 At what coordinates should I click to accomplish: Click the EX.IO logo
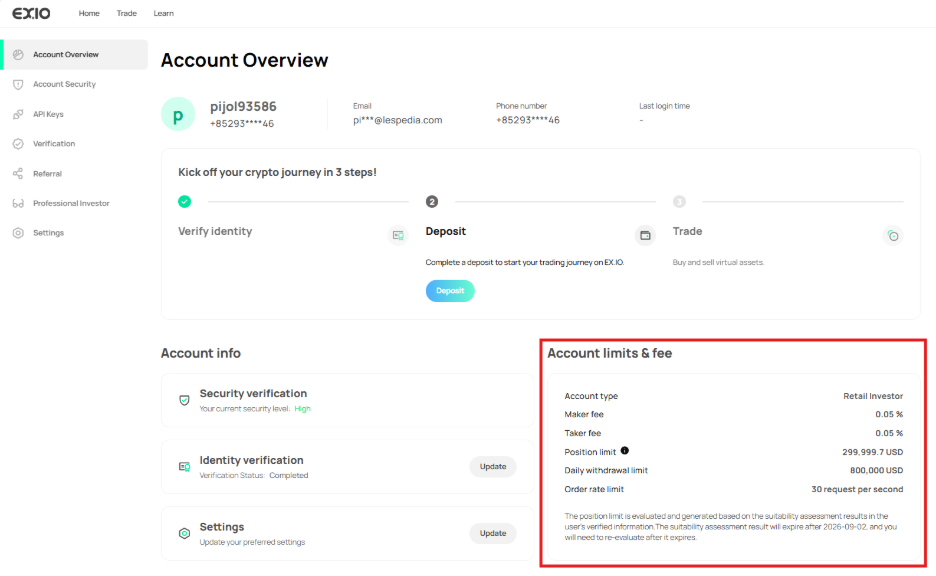pos(31,13)
